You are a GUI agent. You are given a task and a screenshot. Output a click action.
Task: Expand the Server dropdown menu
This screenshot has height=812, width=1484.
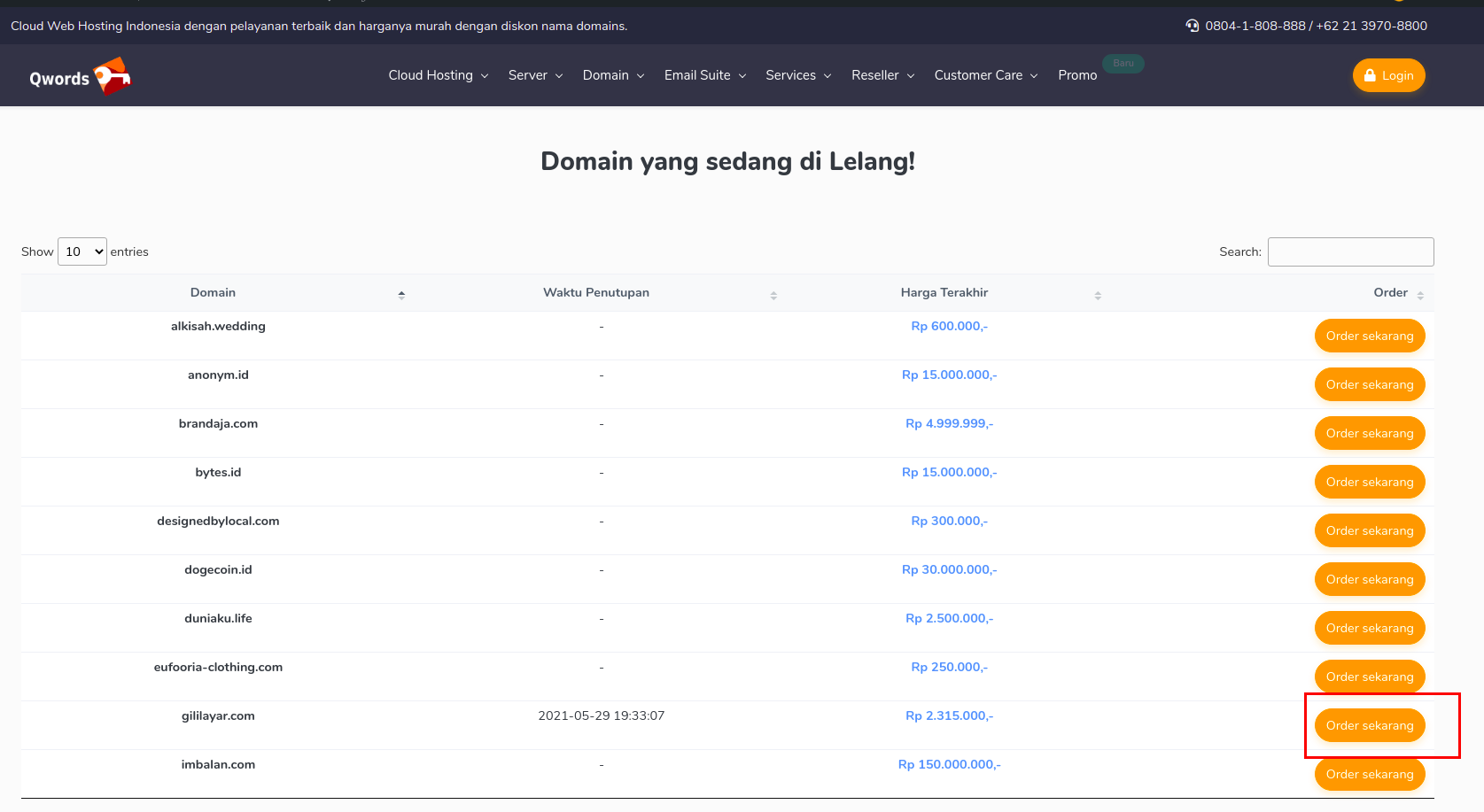[535, 75]
